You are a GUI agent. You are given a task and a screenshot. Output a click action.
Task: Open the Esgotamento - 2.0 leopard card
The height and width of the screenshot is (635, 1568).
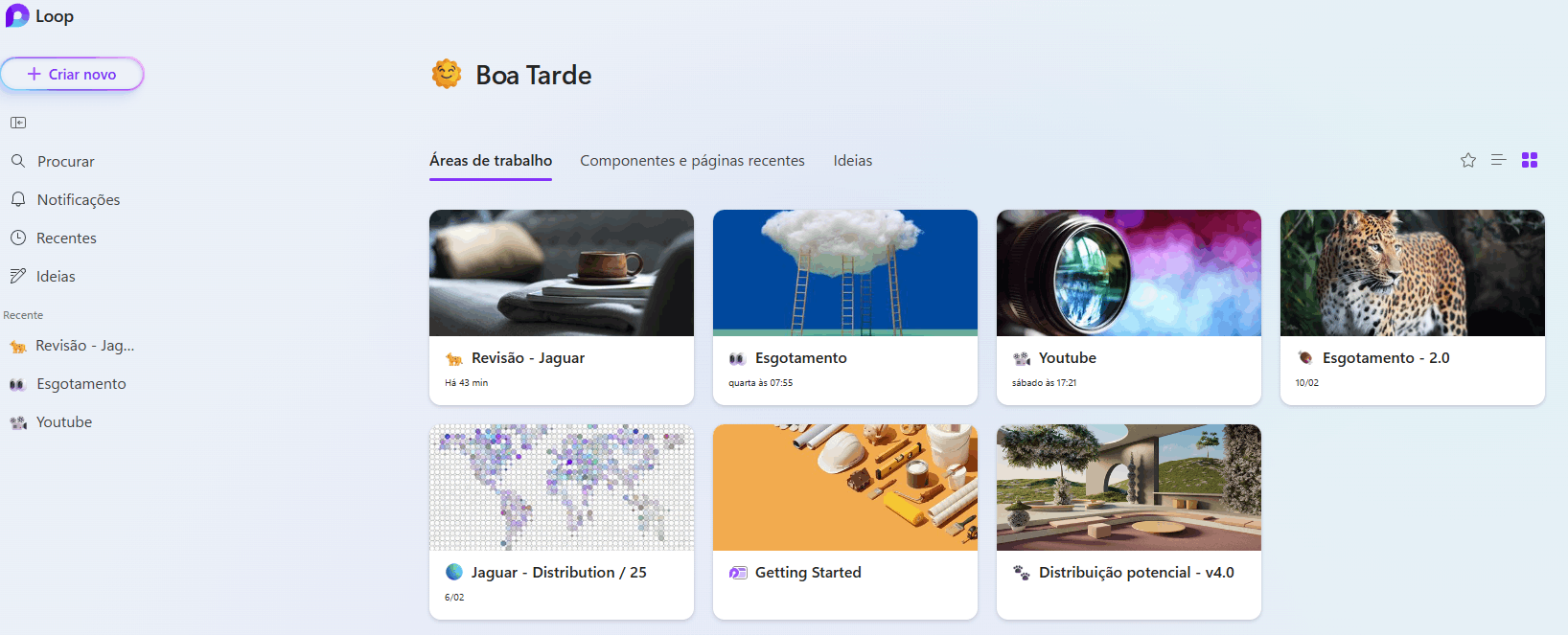pos(1413,307)
